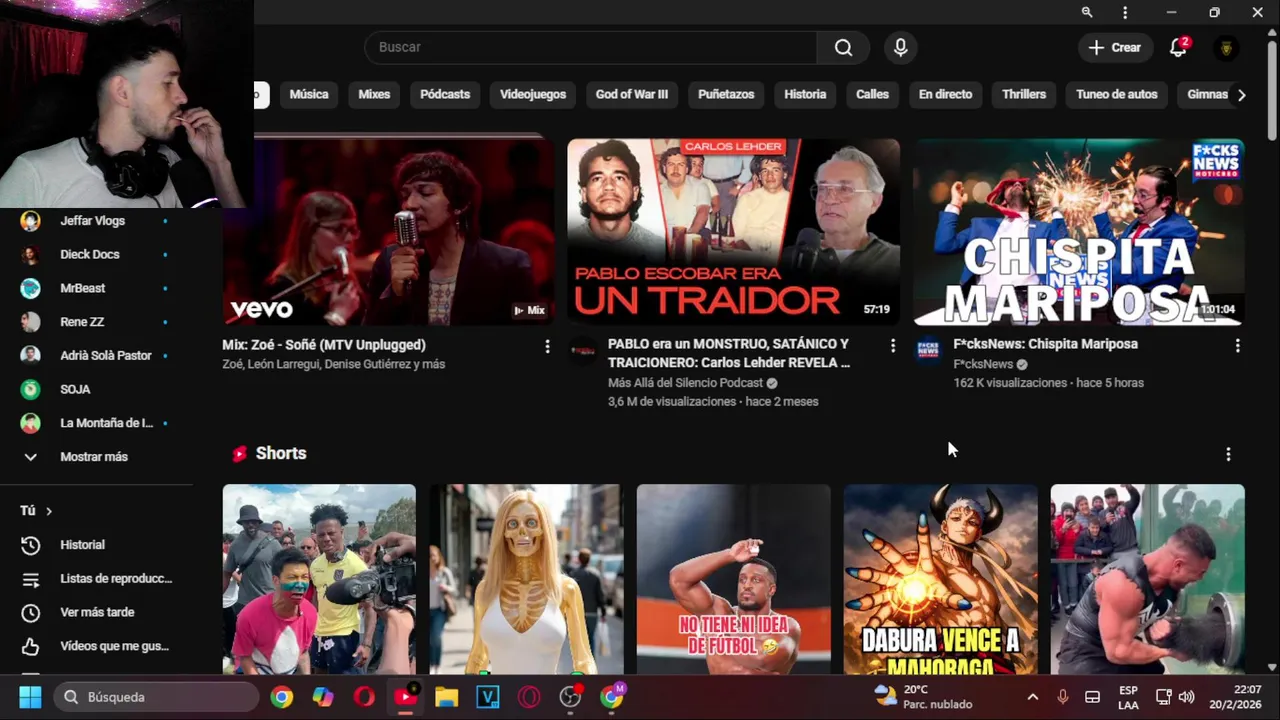Open more options for F*cksNews Chispita Mariposa

click(1238, 346)
